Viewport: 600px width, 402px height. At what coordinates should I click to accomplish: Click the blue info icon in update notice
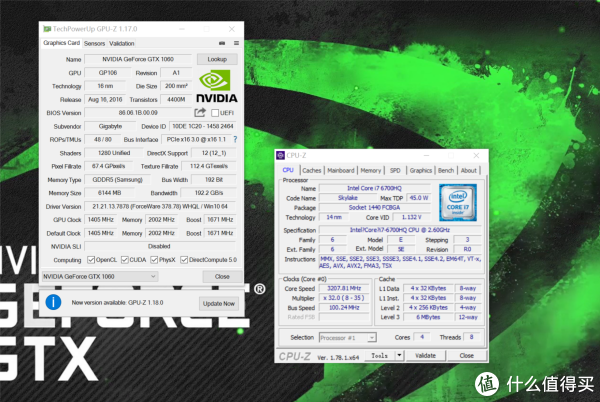53,302
